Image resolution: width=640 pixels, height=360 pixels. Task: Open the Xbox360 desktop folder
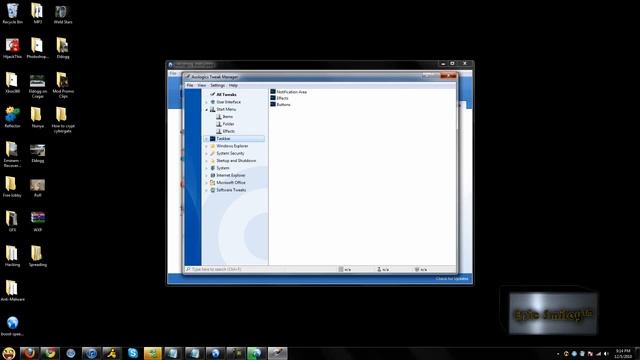[12, 83]
